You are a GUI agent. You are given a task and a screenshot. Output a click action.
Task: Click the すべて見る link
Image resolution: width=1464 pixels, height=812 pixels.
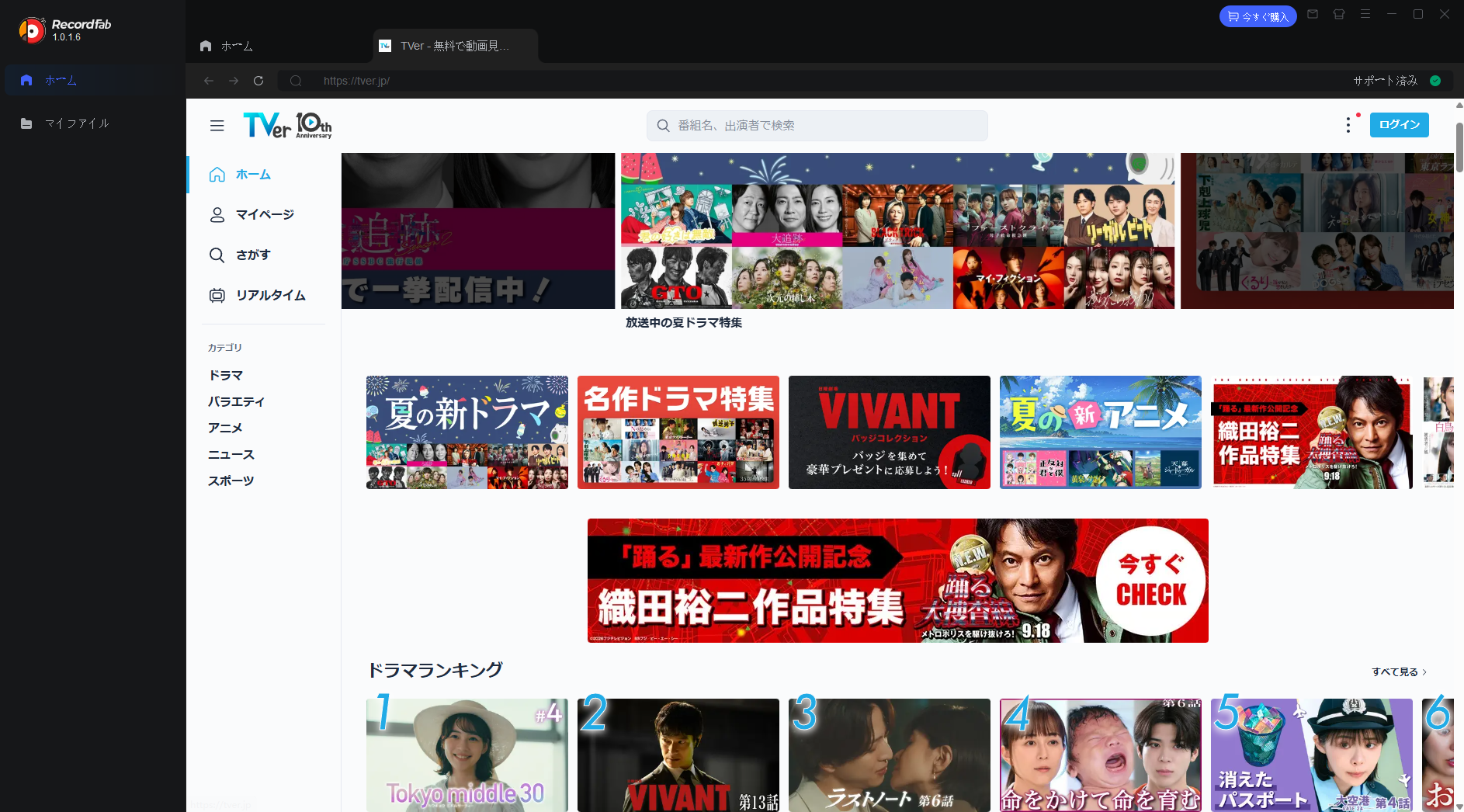[1399, 672]
